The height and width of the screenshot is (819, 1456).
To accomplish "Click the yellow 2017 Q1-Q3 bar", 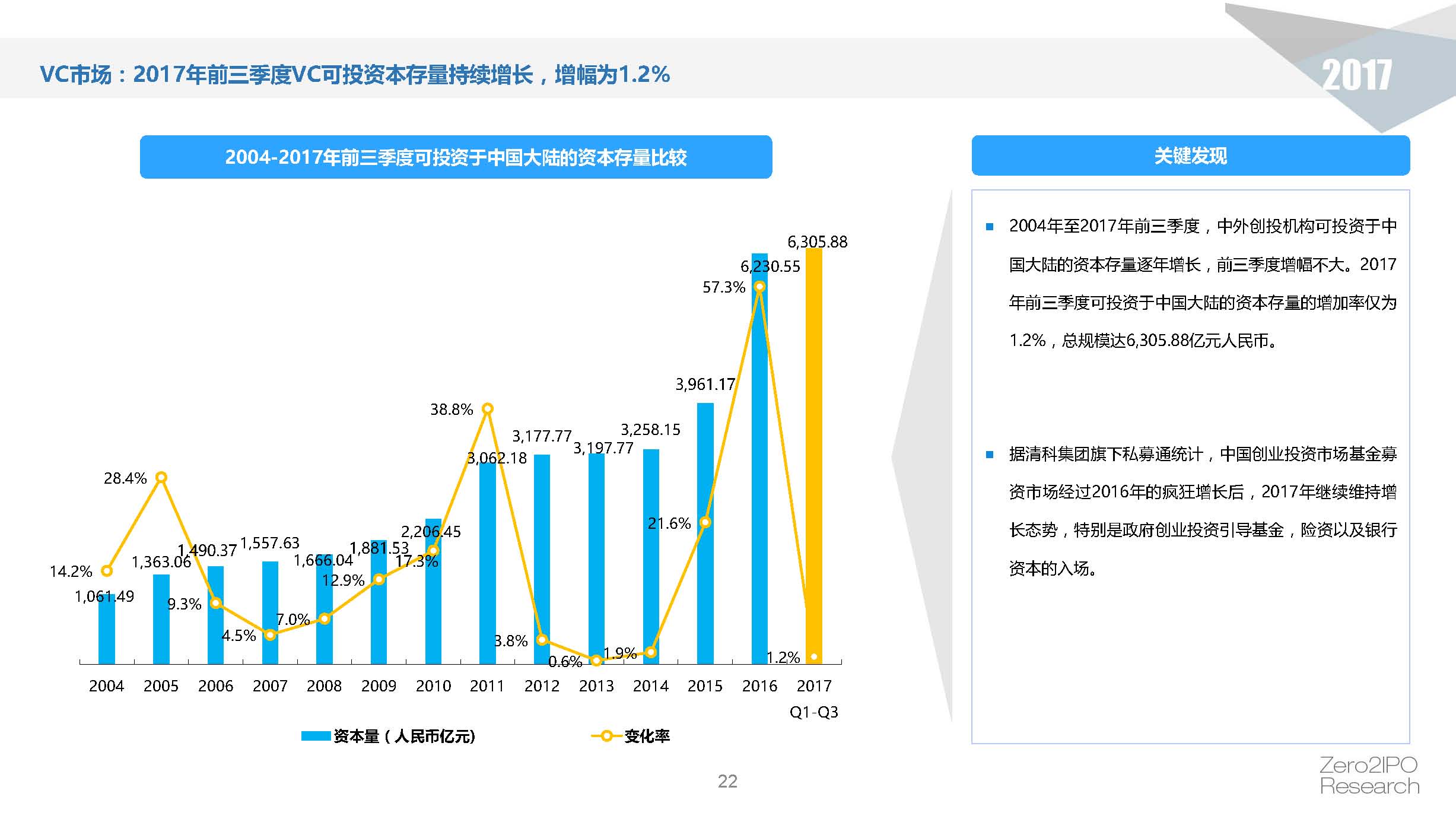I will 813,451.
